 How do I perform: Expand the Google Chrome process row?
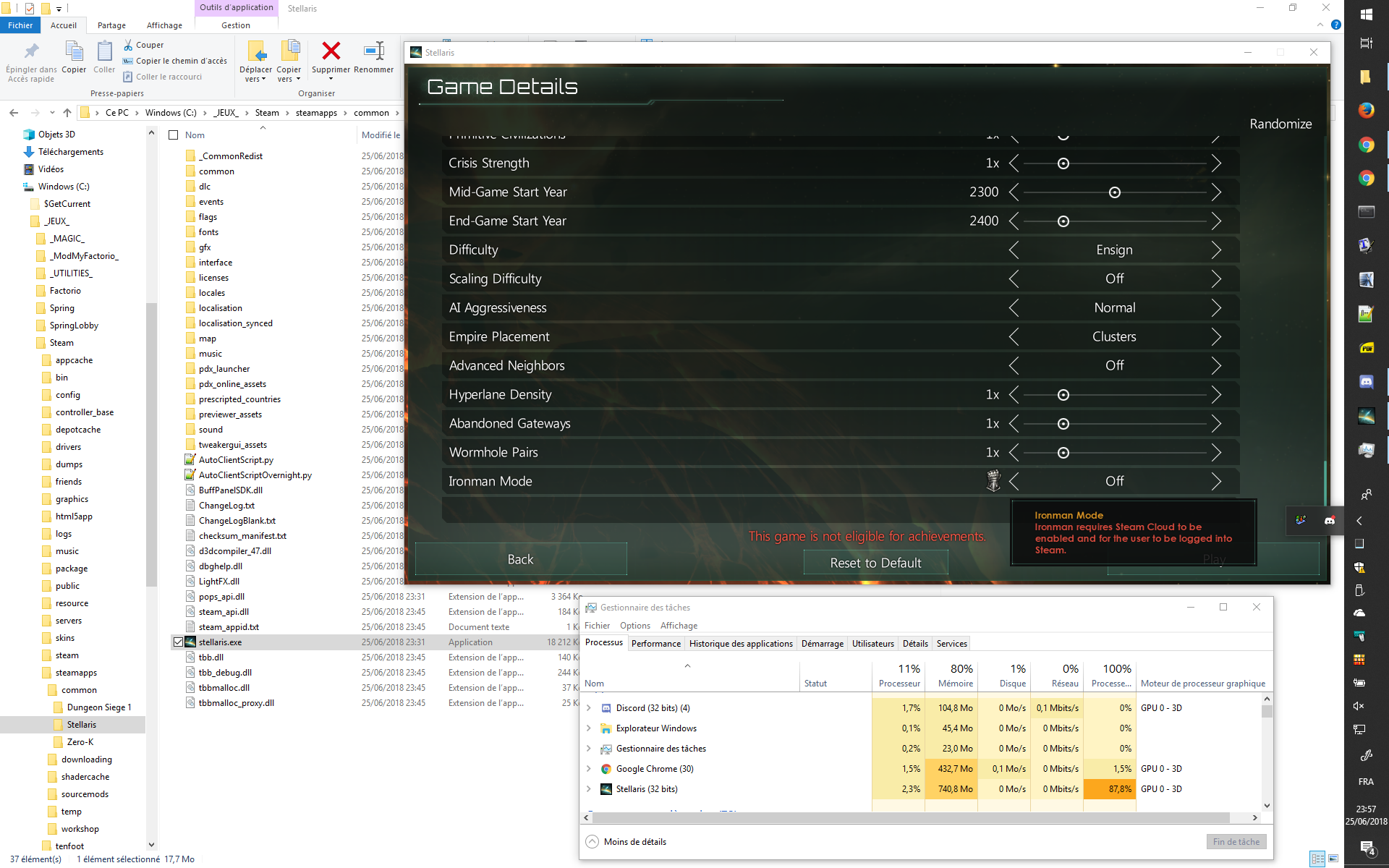(589, 769)
